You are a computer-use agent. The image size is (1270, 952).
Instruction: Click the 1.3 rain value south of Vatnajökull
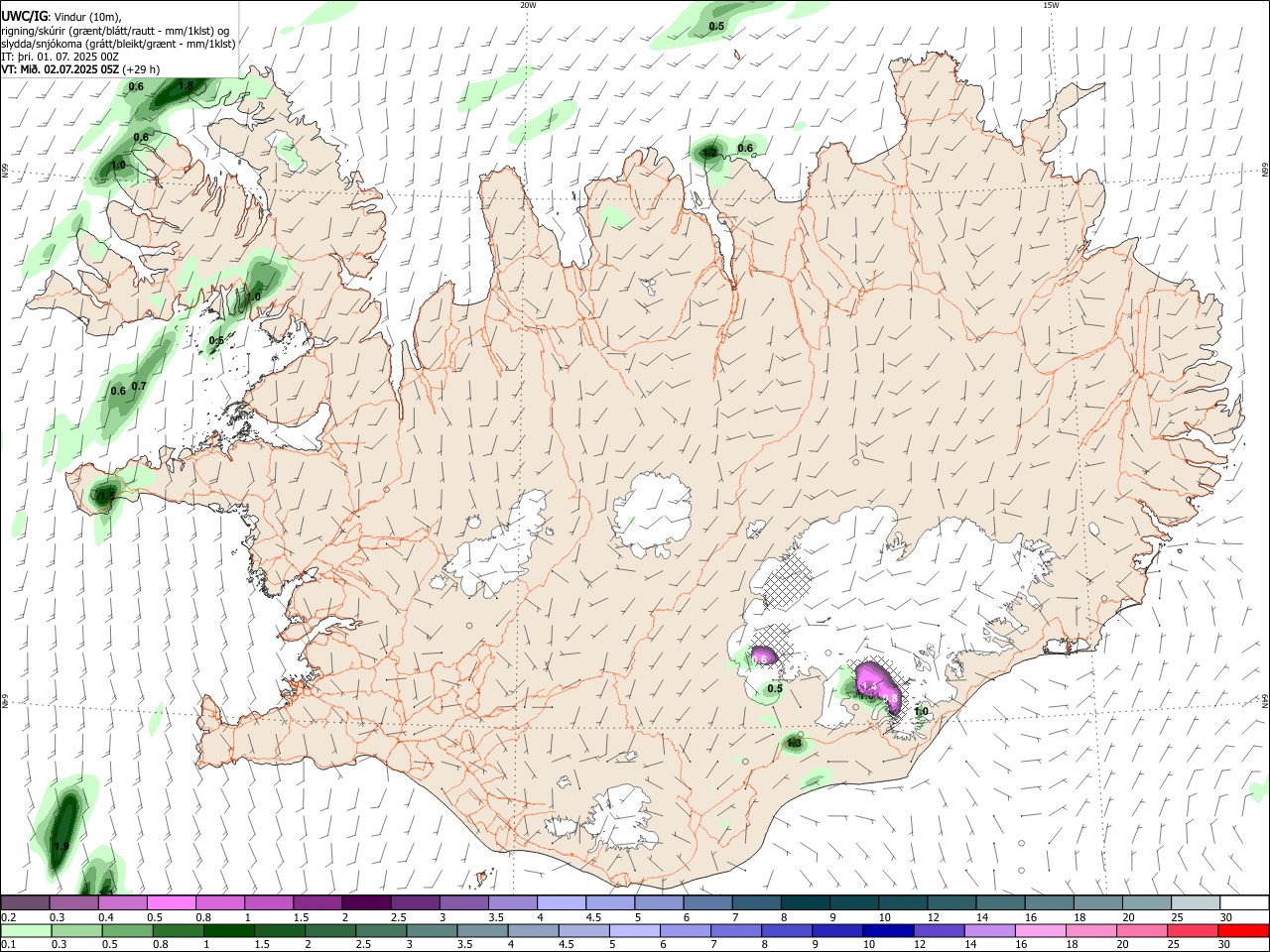(x=794, y=743)
